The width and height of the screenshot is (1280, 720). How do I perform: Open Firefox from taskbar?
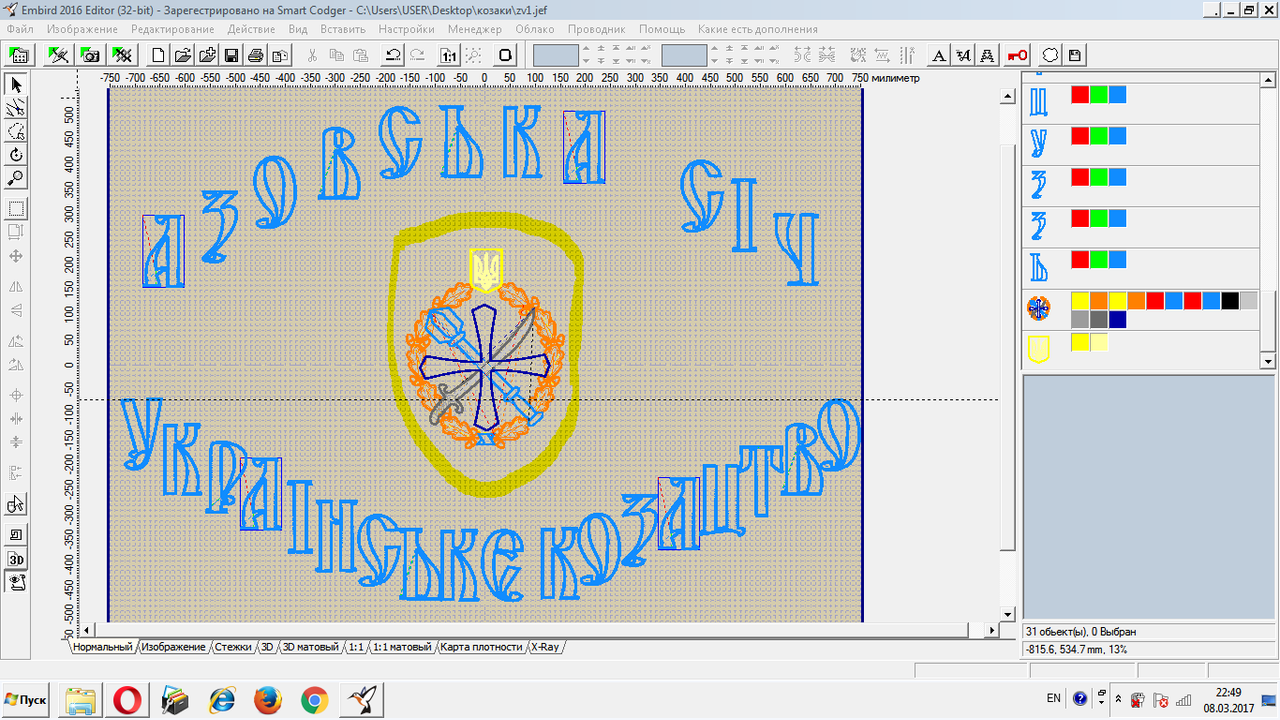267,700
